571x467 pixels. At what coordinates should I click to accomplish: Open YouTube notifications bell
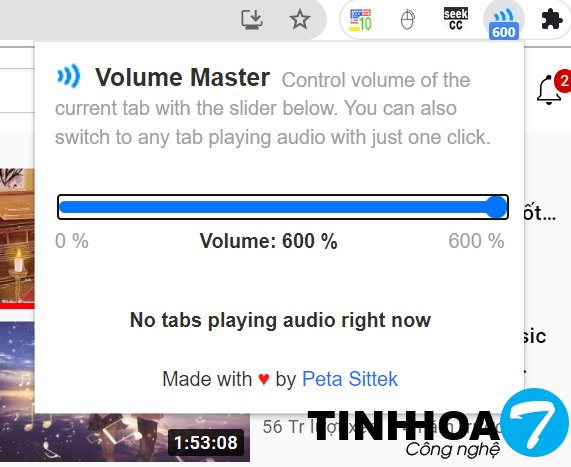pos(549,90)
